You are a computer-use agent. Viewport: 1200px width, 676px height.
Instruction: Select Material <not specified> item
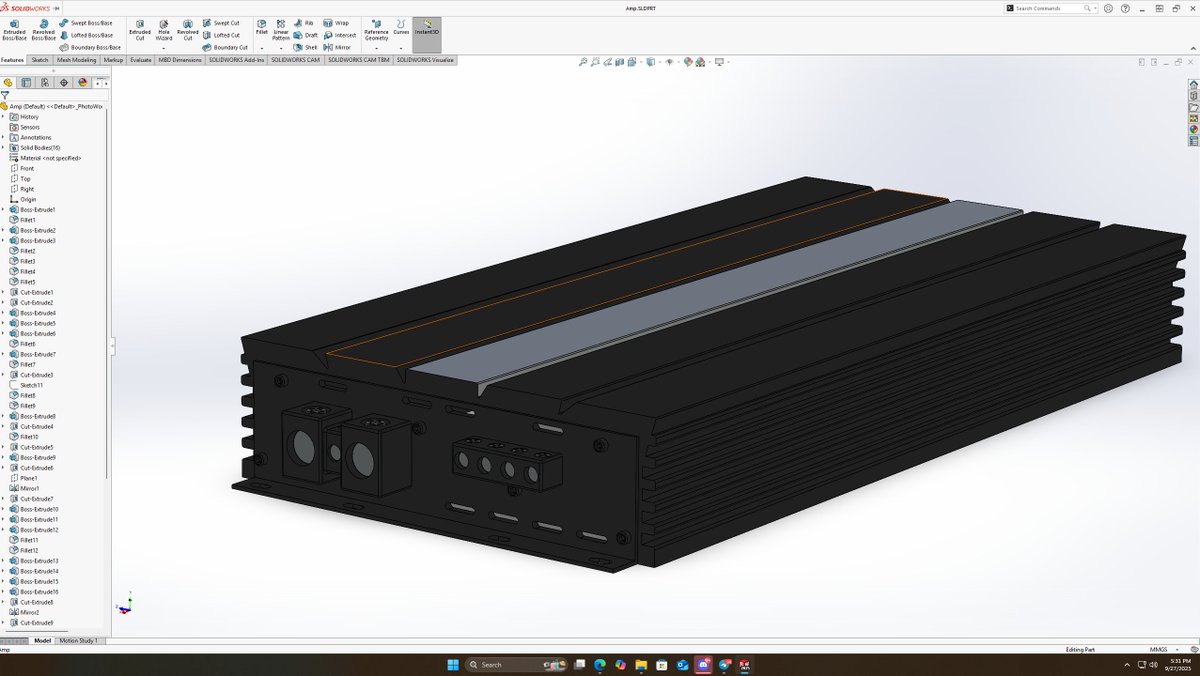[44, 158]
